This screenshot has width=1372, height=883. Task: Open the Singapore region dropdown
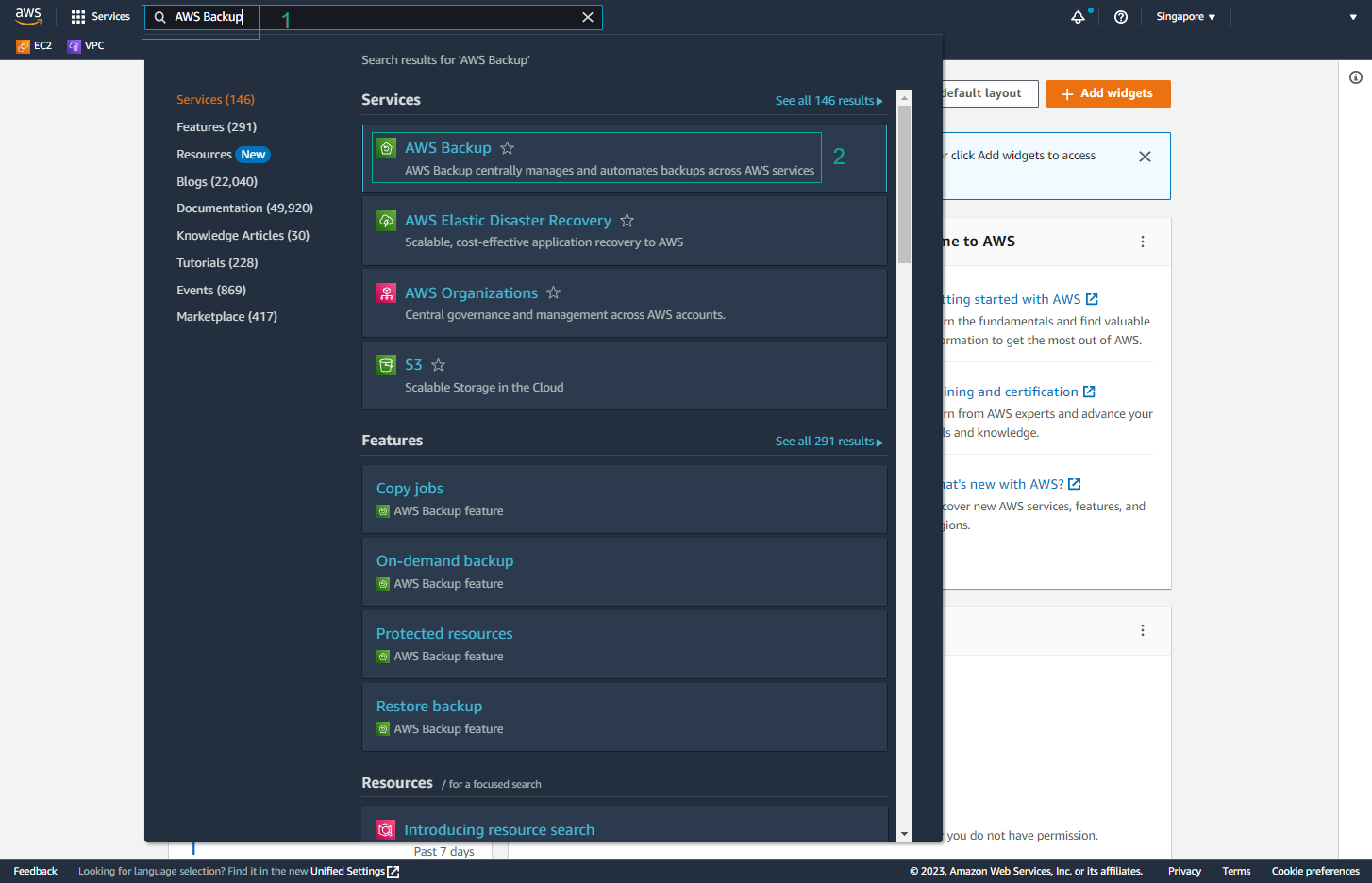click(1186, 17)
